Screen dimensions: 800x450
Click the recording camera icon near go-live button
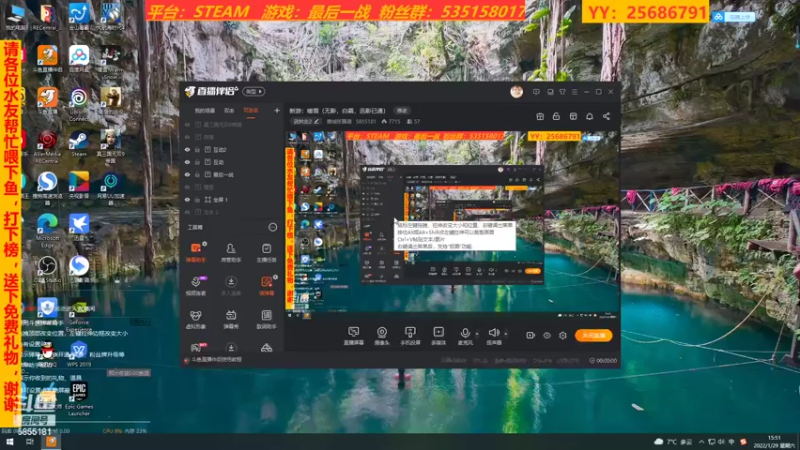530,335
